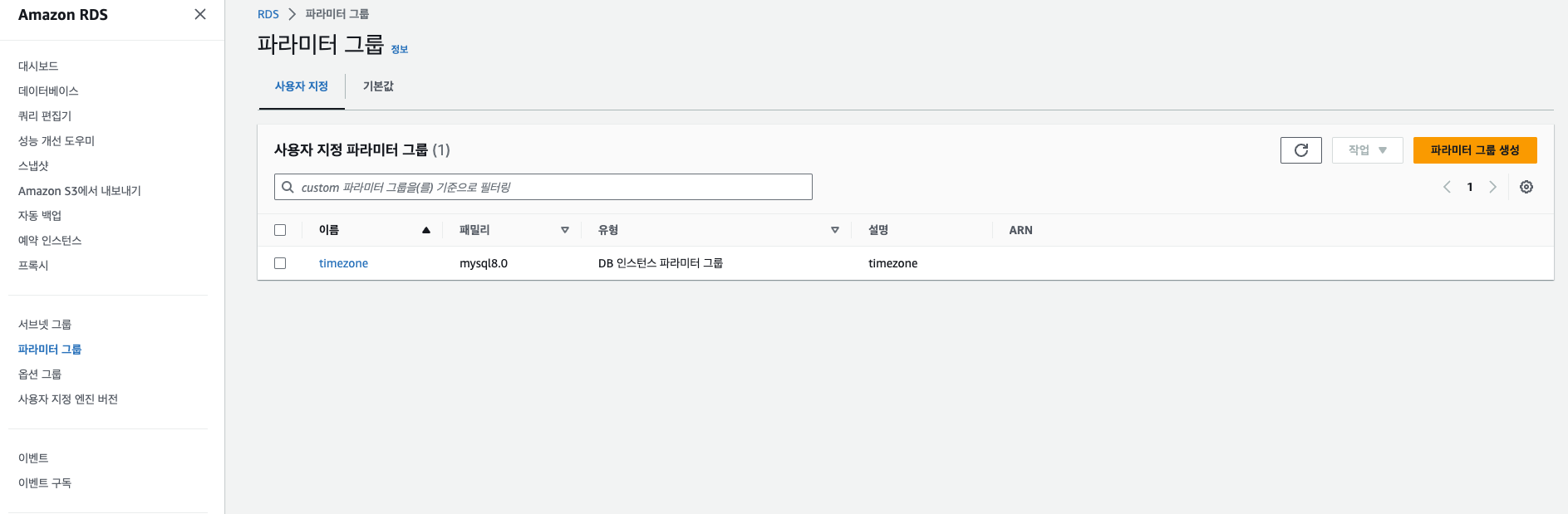Open table preferences gear icon
Viewport: 1568px width, 514px height.
(1526, 187)
